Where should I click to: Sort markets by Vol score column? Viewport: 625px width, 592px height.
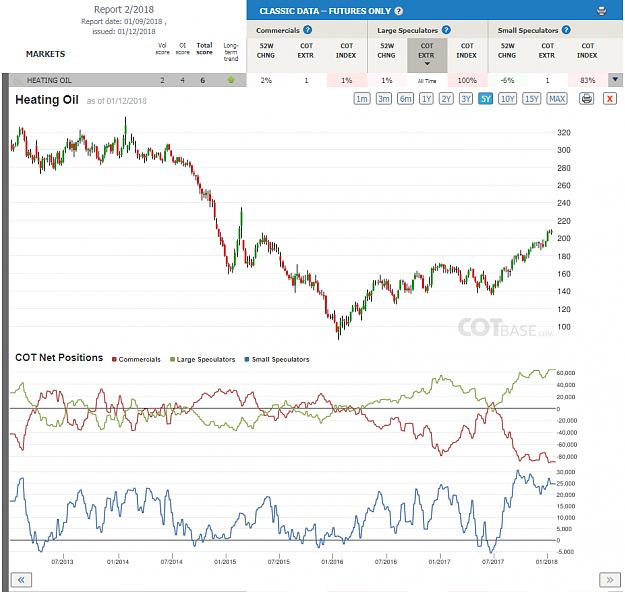point(162,49)
